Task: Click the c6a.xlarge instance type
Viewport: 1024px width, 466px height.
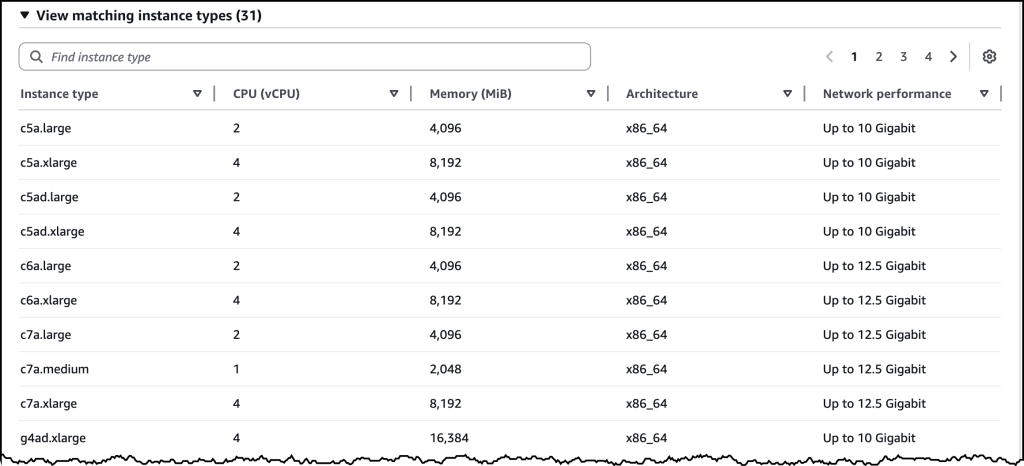Action: pos(48,300)
